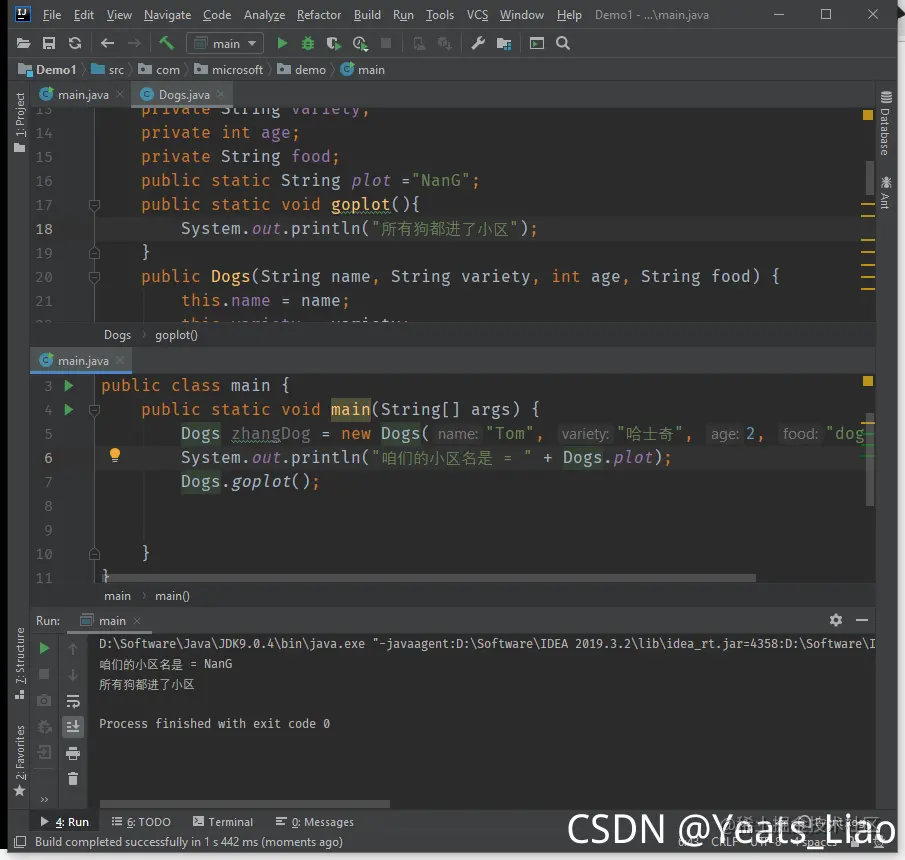This screenshot has height=860, width=905.
Task: Open the Run tool window tab
Action: [65, 822]
